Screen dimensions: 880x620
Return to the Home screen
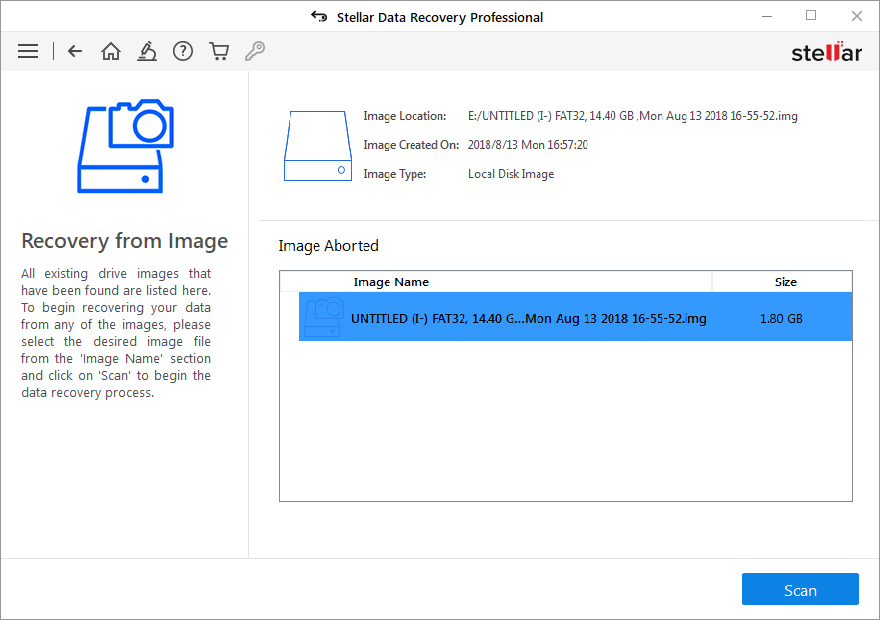(111, 52)
